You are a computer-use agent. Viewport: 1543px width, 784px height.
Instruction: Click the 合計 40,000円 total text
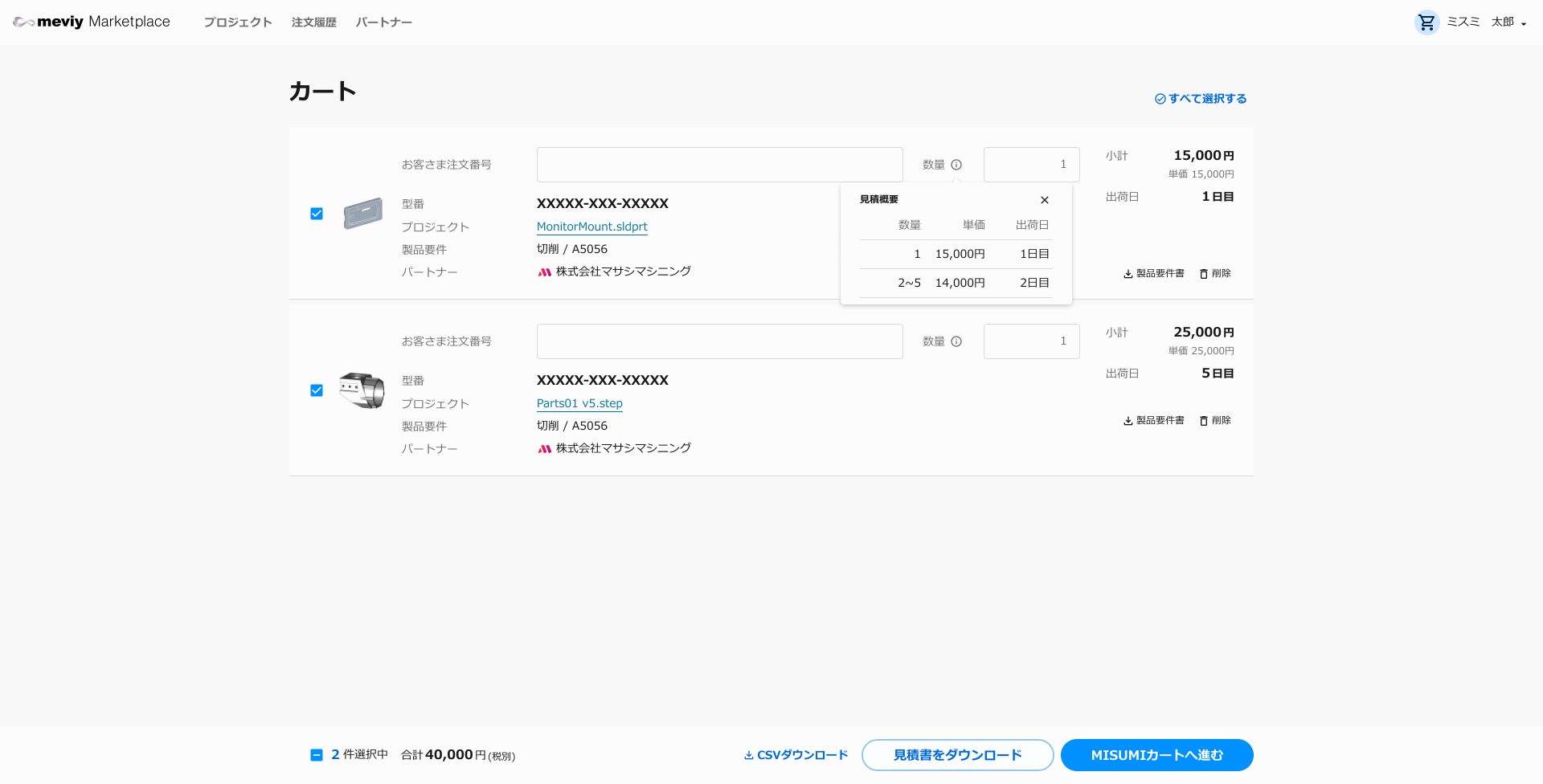[458, 755]
